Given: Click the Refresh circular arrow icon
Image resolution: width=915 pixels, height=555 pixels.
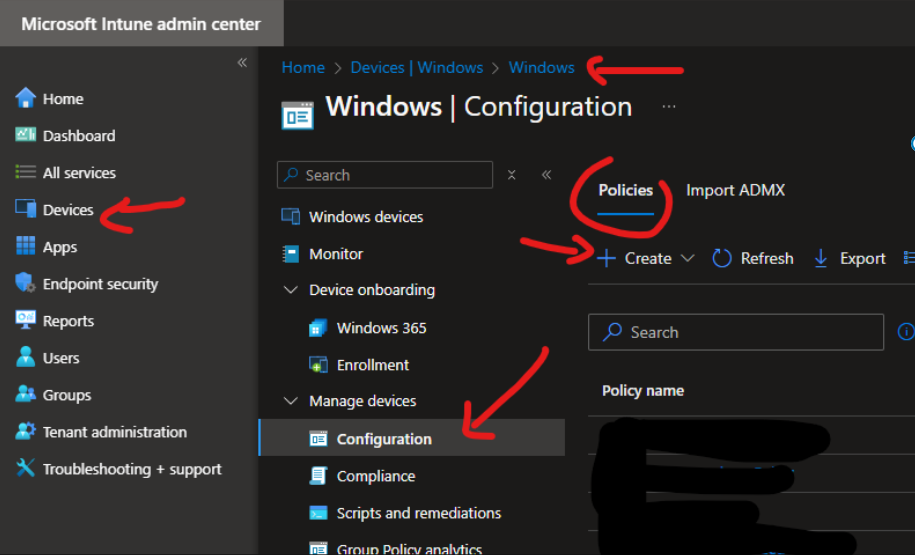Looking at the screenshot, I should click(722, 258).
